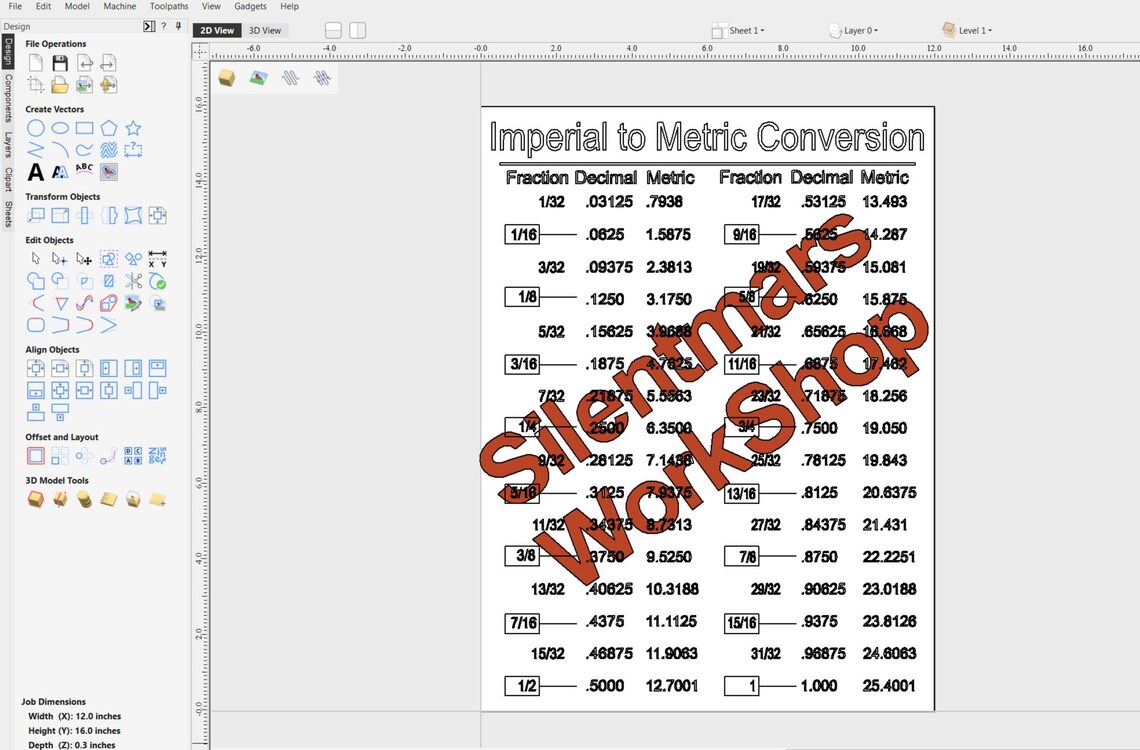Open the Toolpaths menu

click(x=168, y=6)
